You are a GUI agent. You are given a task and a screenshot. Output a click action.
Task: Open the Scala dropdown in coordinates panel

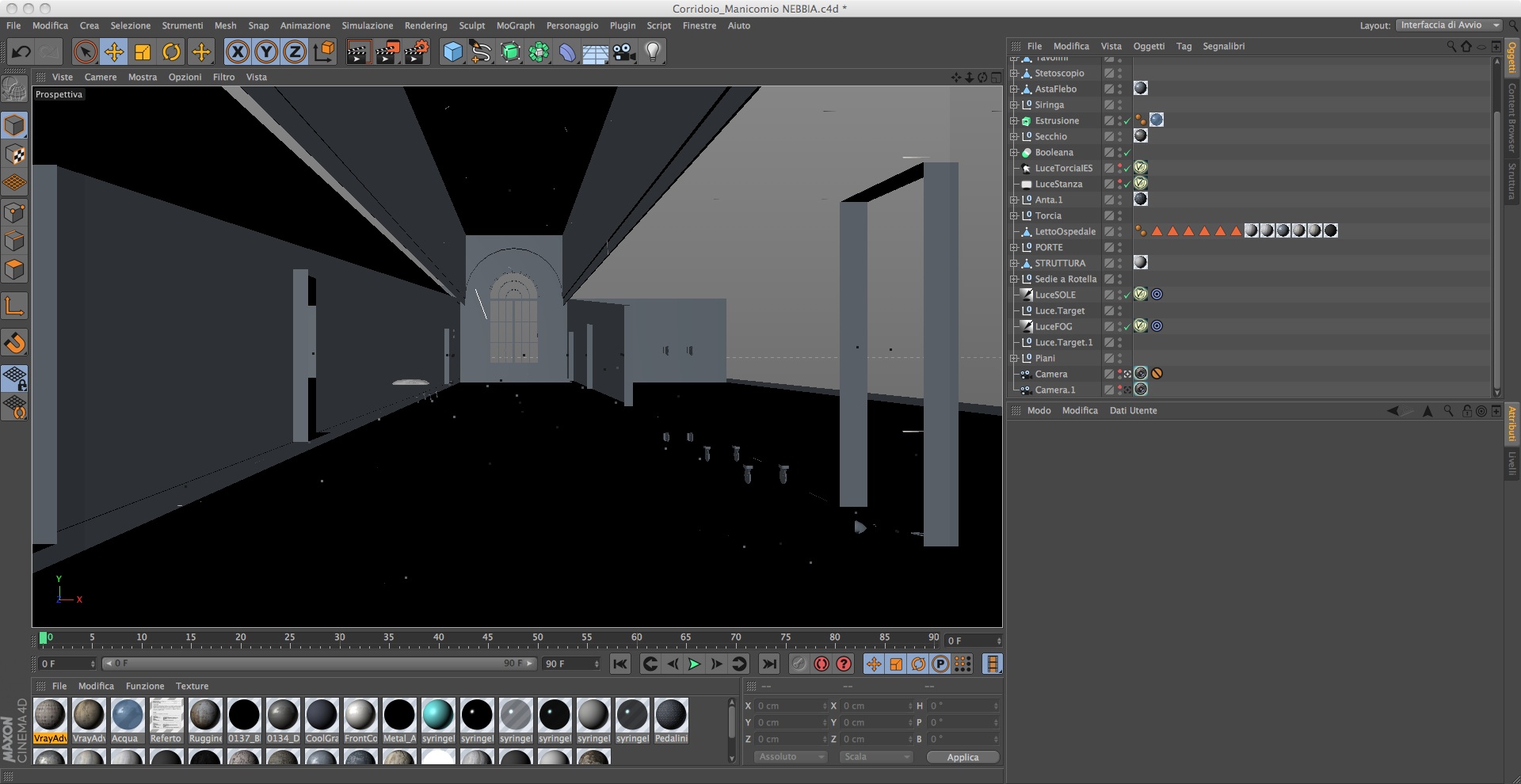tap(876, 757)
